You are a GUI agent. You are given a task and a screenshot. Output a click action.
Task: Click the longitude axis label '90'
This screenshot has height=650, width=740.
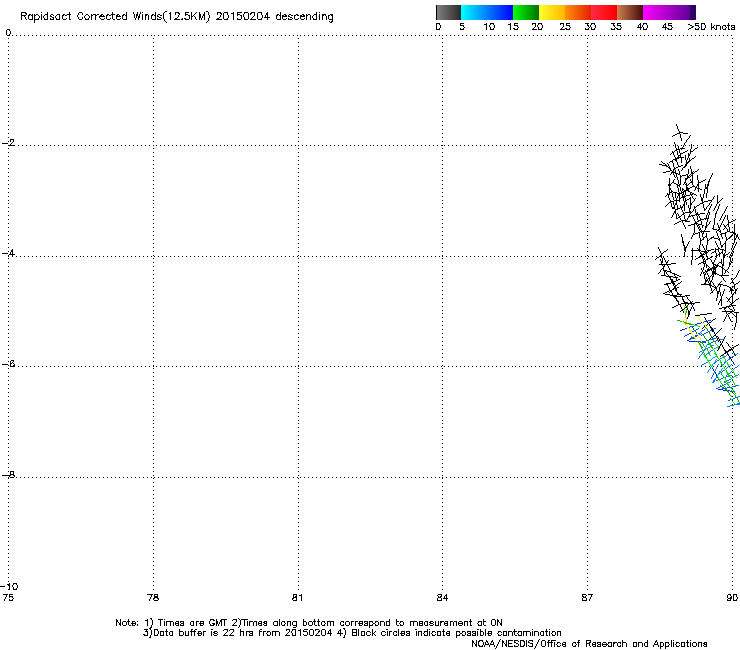732,598
